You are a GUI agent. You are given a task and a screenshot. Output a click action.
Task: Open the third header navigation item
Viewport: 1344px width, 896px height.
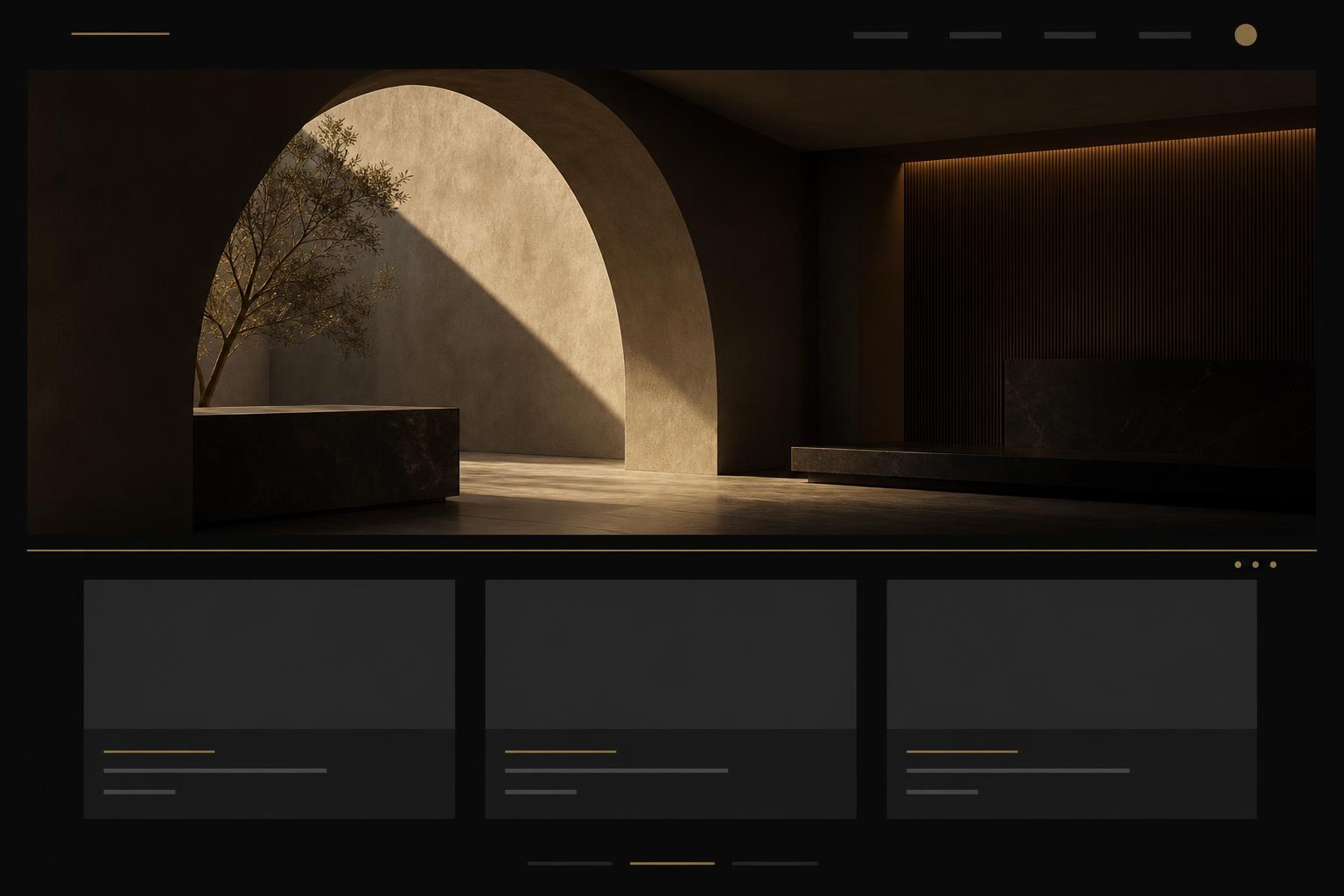[x=1070, y=35]
